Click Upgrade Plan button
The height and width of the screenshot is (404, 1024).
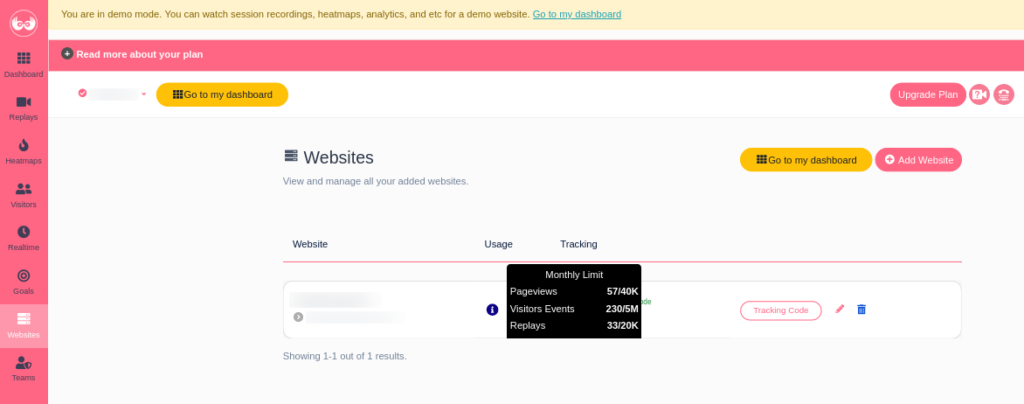pos(927,95)
